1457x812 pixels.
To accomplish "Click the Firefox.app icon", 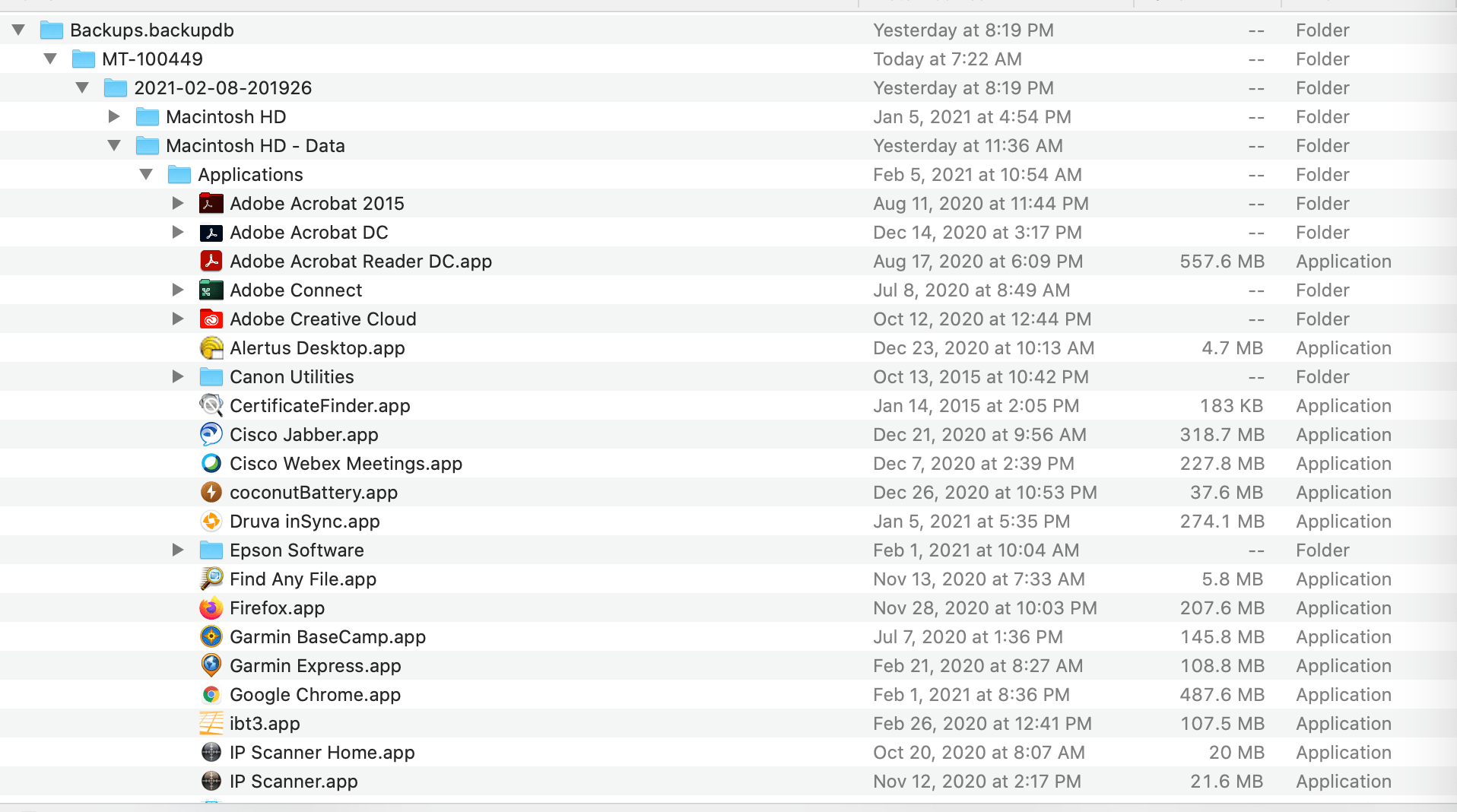I will 211,607.
